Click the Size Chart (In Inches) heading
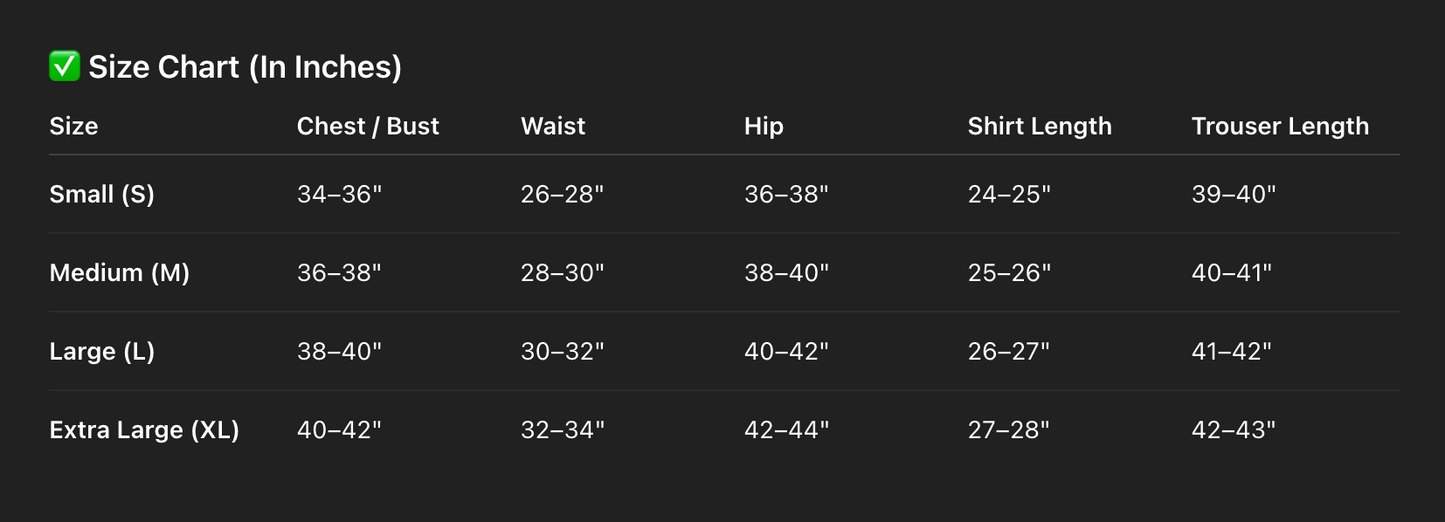Viewport: 1445px width, 522px height. 245,67
